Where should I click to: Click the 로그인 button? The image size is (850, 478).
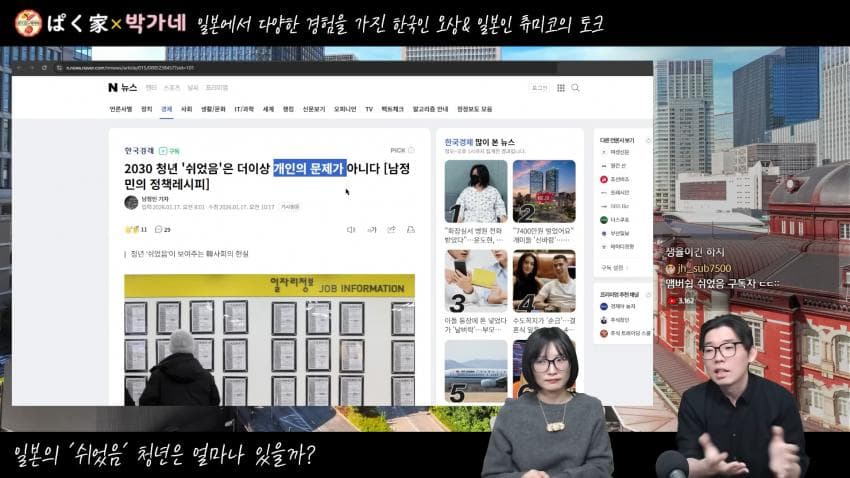click(539, 88)
